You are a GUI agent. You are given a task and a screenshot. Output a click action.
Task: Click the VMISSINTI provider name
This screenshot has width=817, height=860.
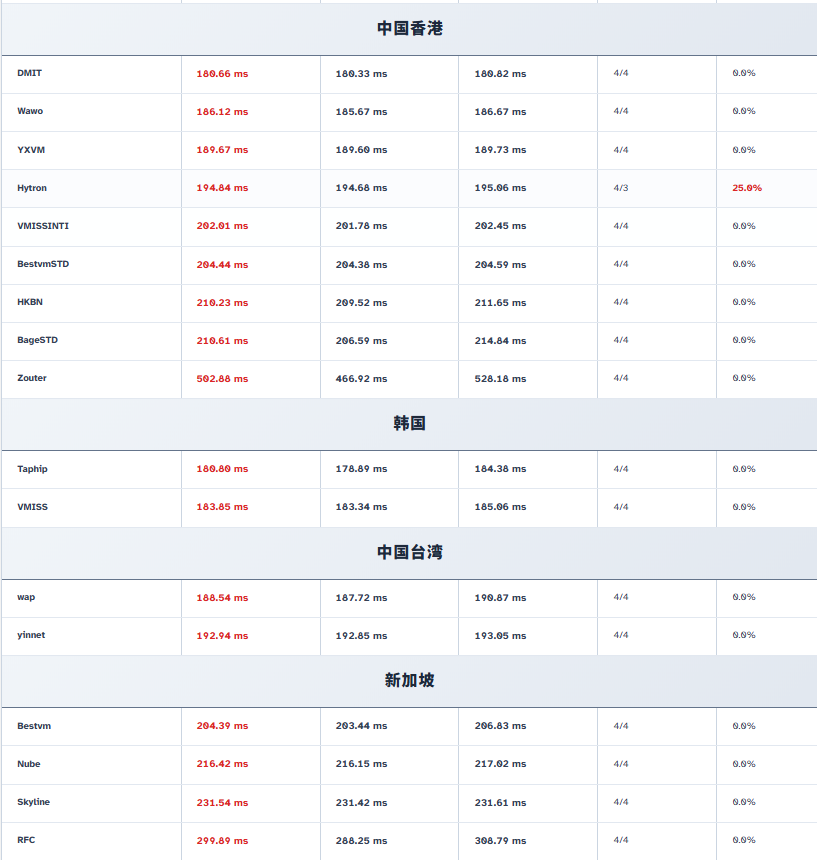coord(43,226)
